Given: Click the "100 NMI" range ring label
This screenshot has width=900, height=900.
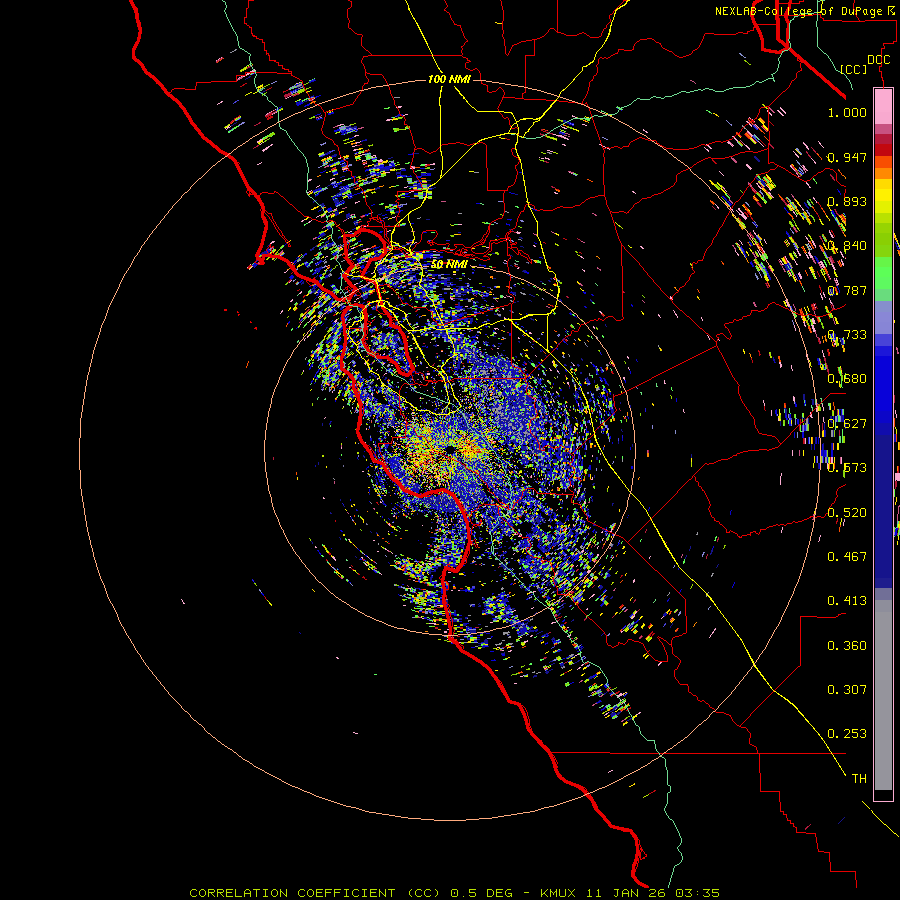Looking at the screenshot, I should click(x=449, y=79).
